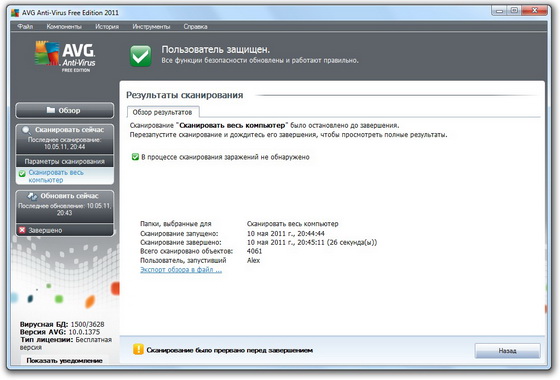560x380 pixels.
Task: Click Параметры сканирования in the sidebar
Action: pyautogui.click(x=65, y=161)
